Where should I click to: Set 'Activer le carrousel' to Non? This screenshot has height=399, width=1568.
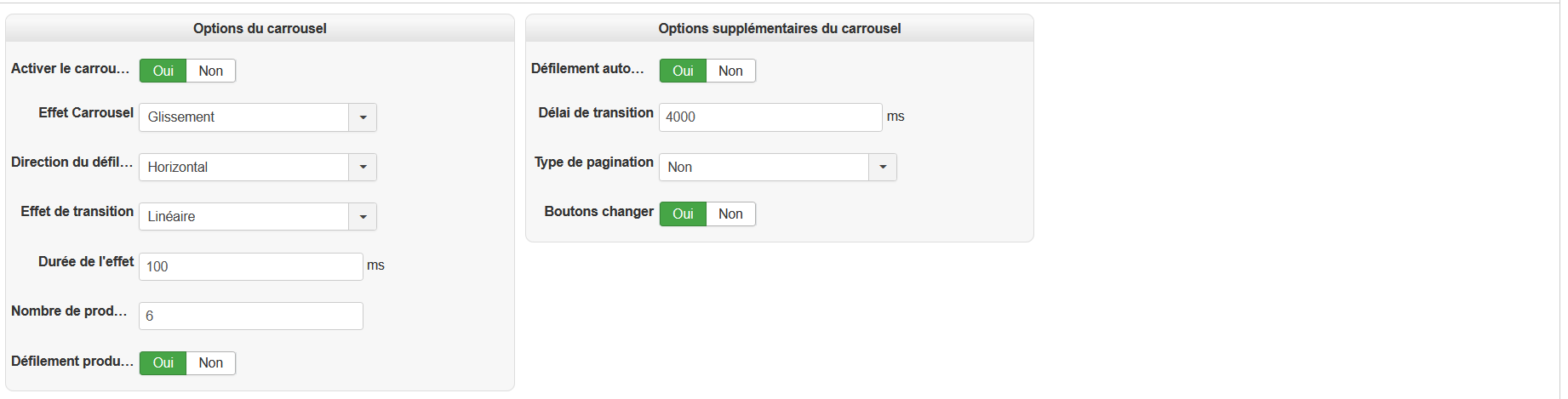point(210,71)
